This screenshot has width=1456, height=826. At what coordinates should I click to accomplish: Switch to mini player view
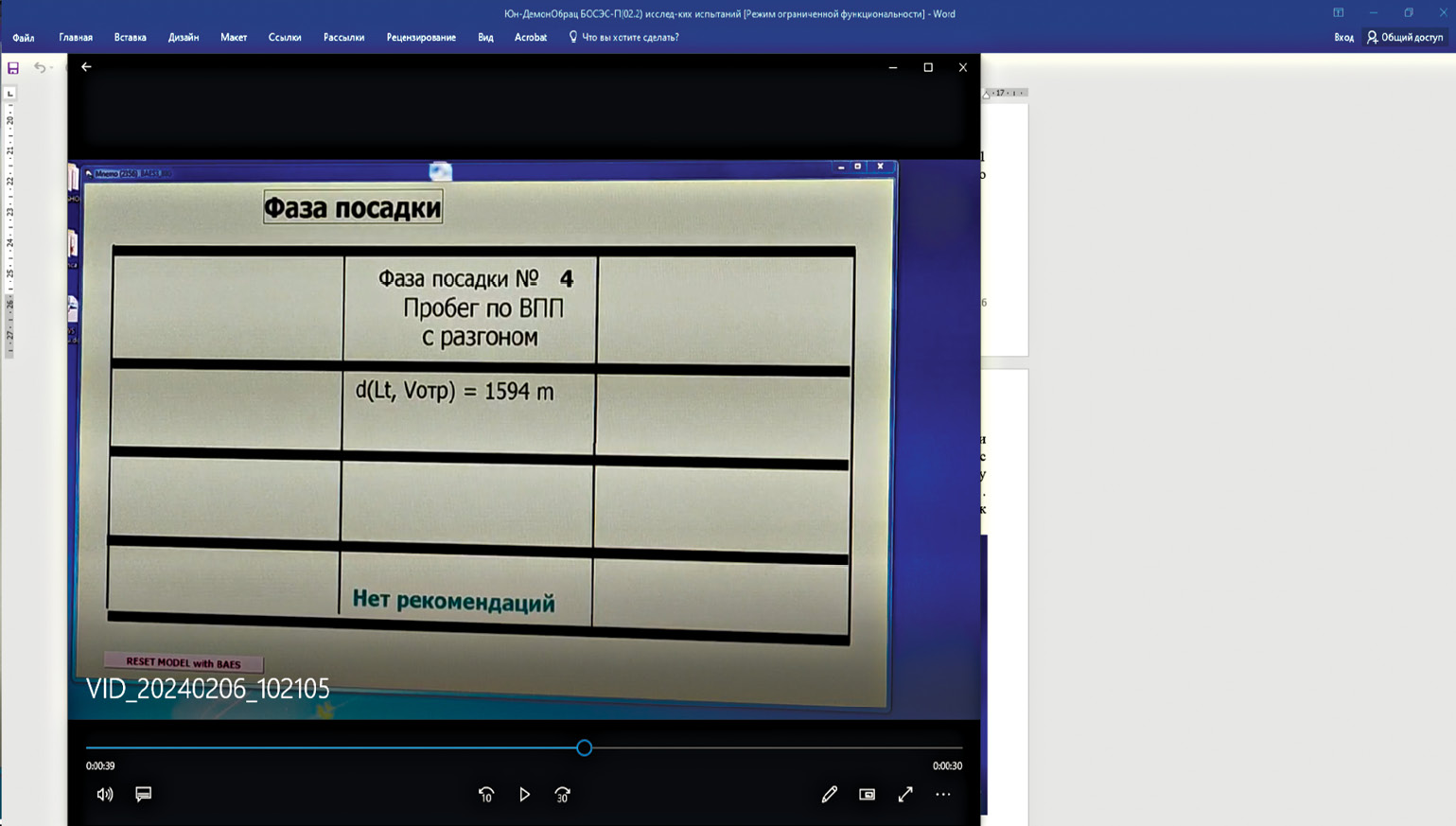(867, 795)
